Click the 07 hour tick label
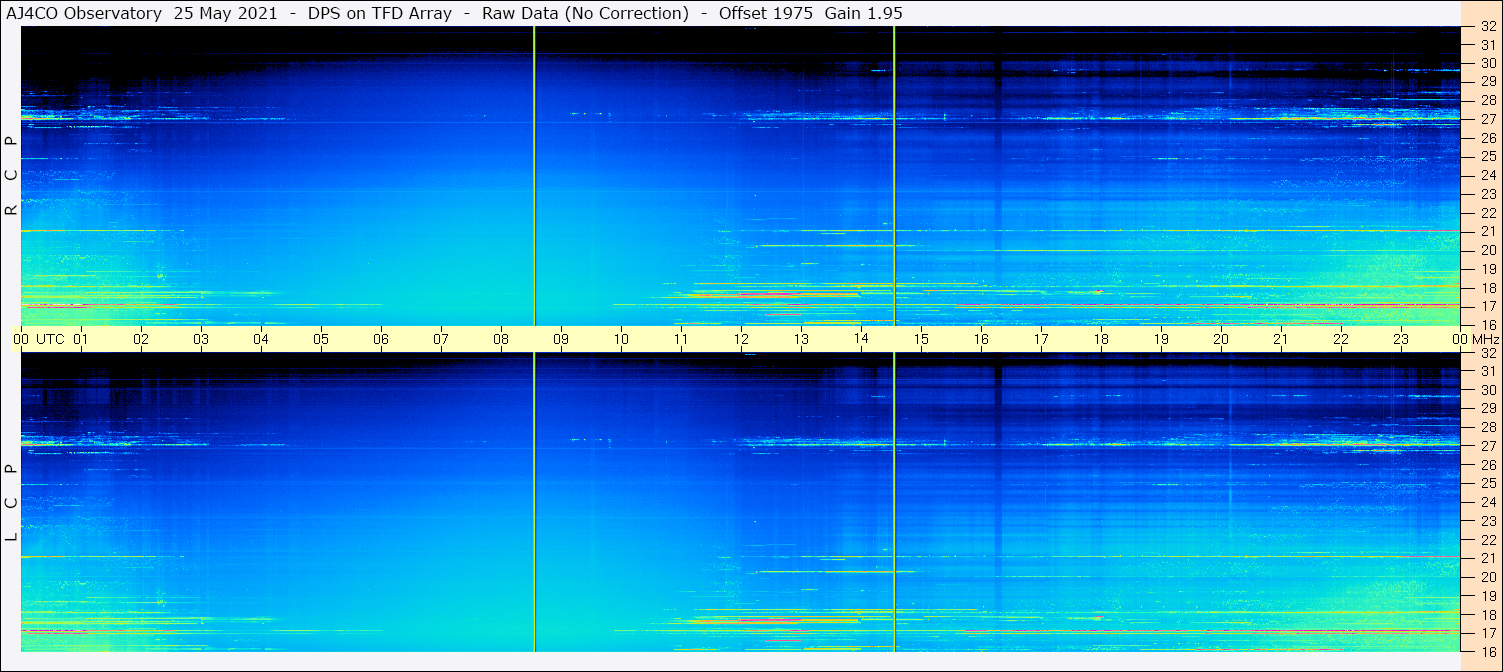This screenshot has height=672, width=1503. tap(441, 339)
